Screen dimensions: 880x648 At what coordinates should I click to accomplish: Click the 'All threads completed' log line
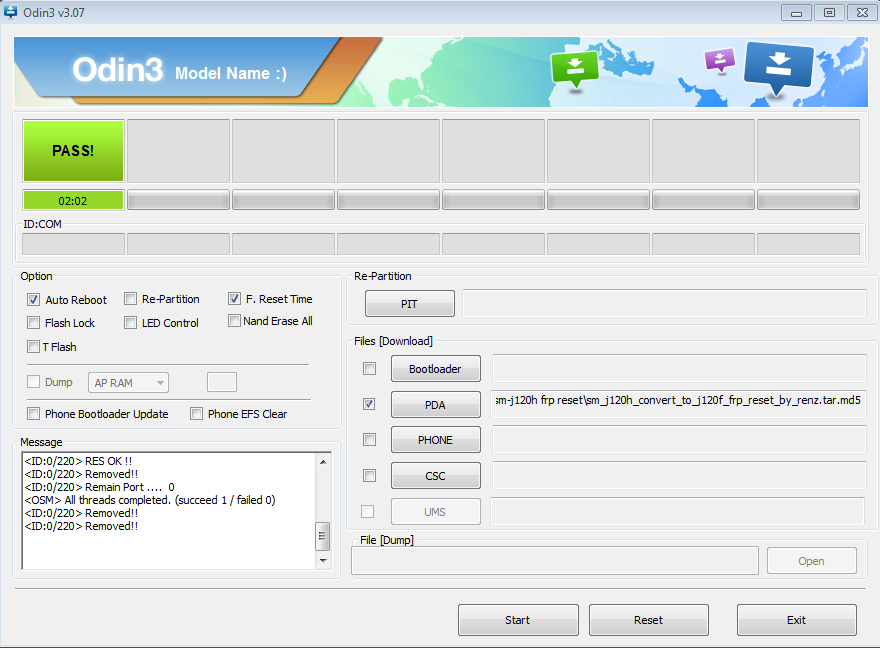[x=150, y=500]
